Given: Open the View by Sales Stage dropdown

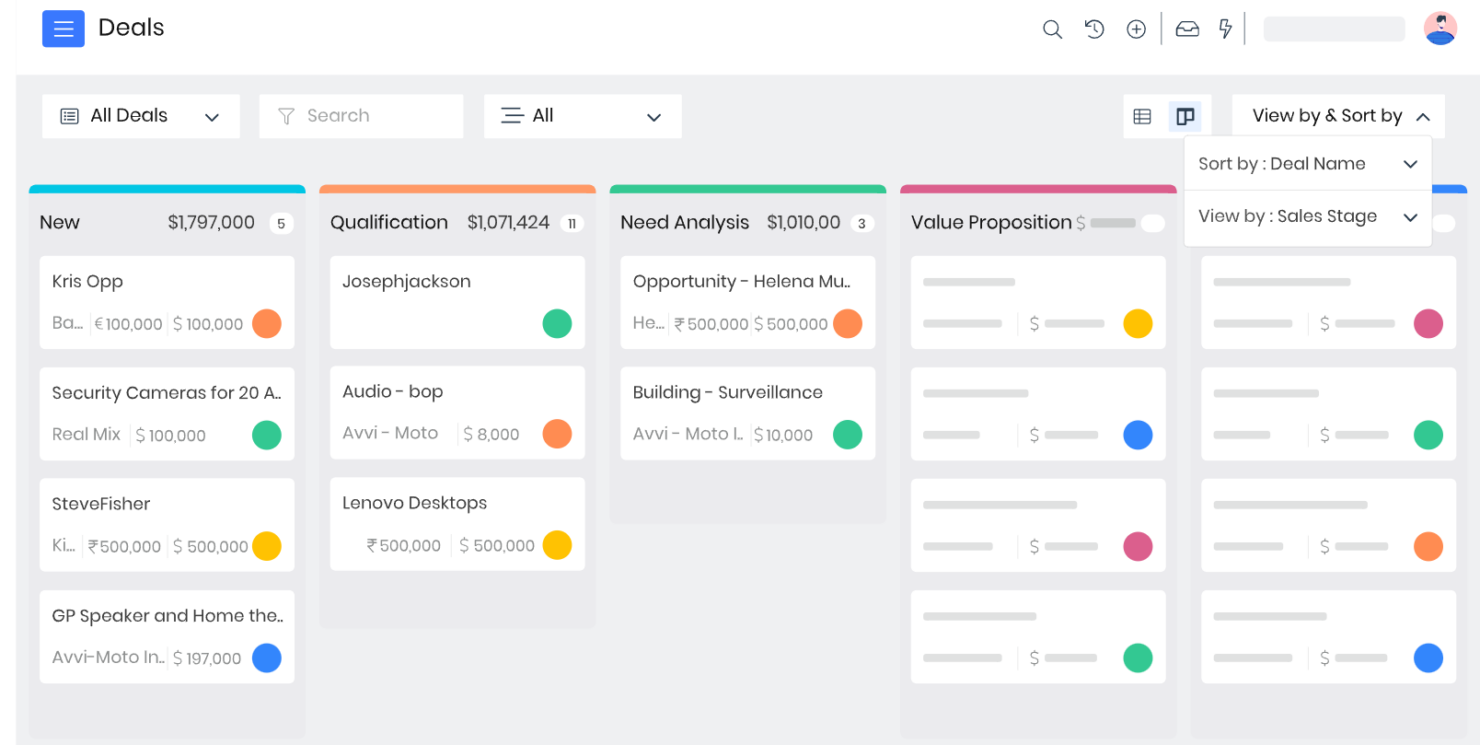Looking at the screenshot, I should 1307,215.
